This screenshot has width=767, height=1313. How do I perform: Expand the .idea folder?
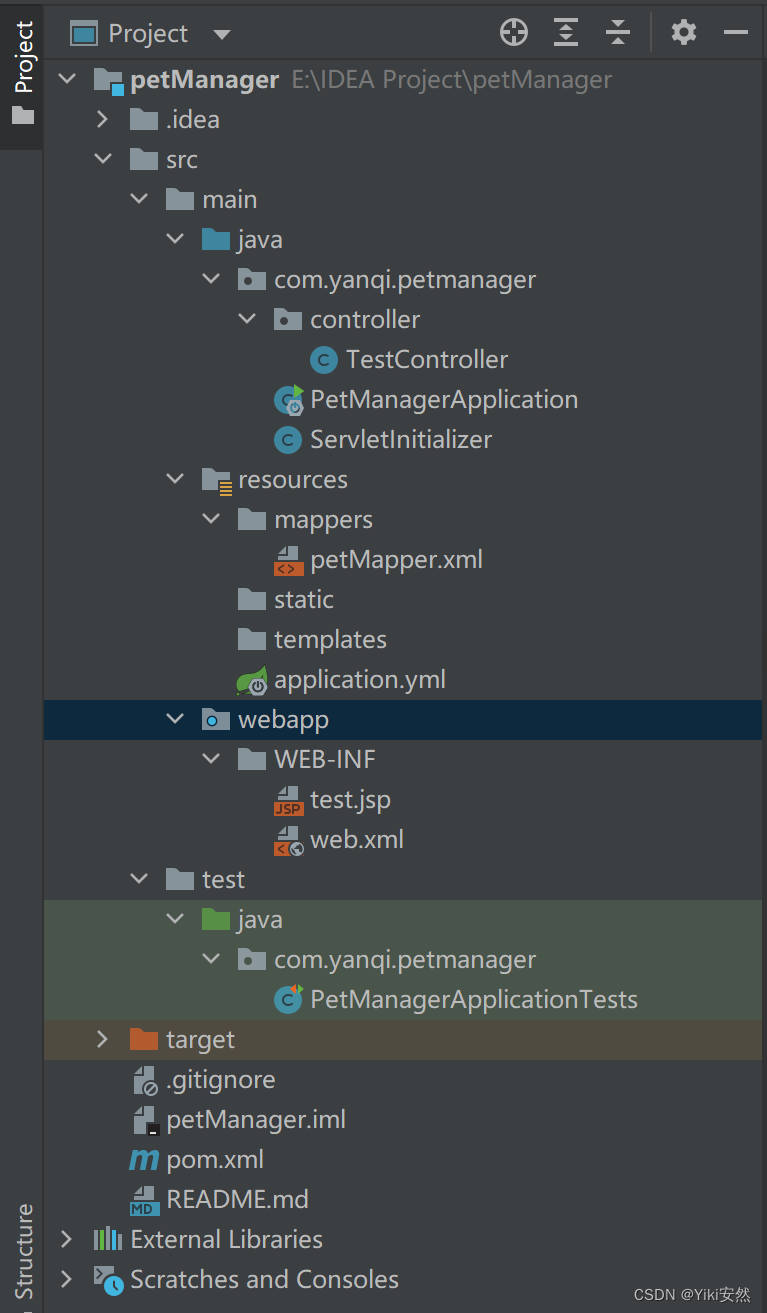point(102,119)
